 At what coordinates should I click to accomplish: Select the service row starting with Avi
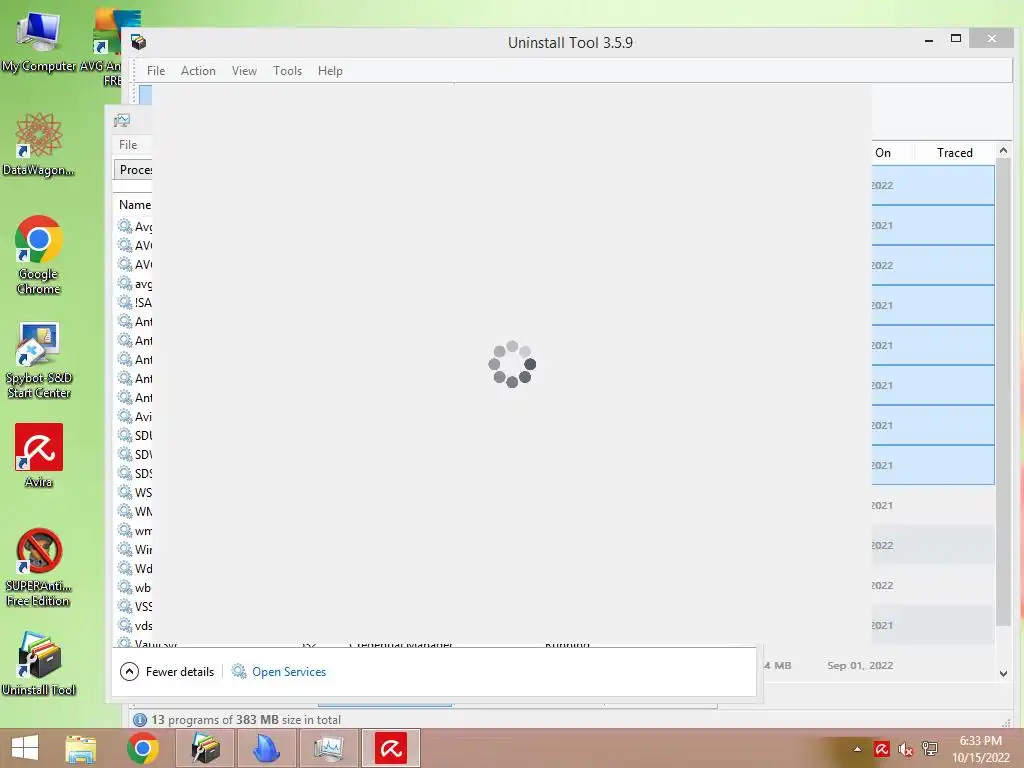(x=134, y=416)
